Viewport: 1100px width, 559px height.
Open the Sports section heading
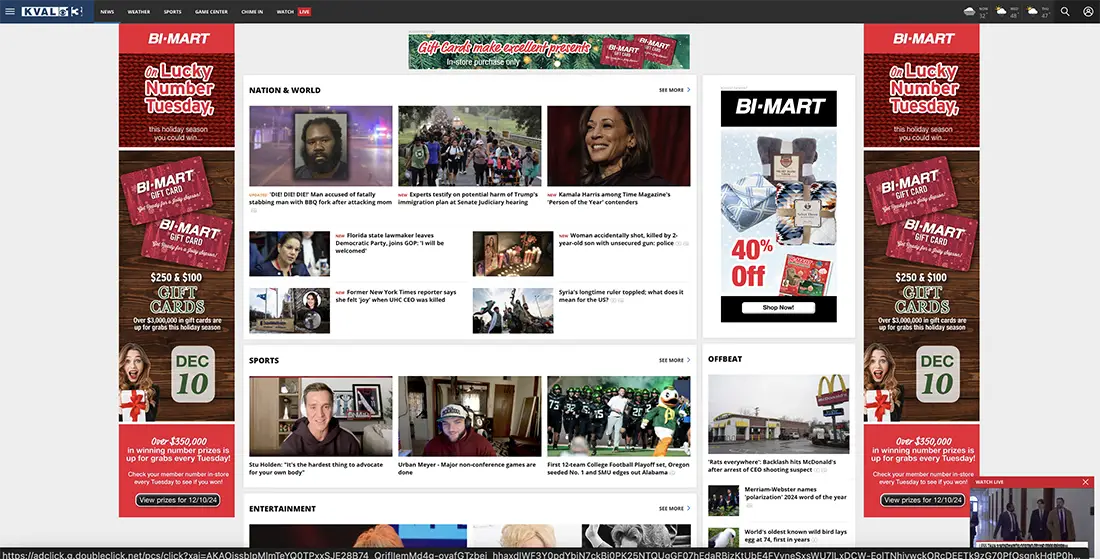tap(264, 360)
